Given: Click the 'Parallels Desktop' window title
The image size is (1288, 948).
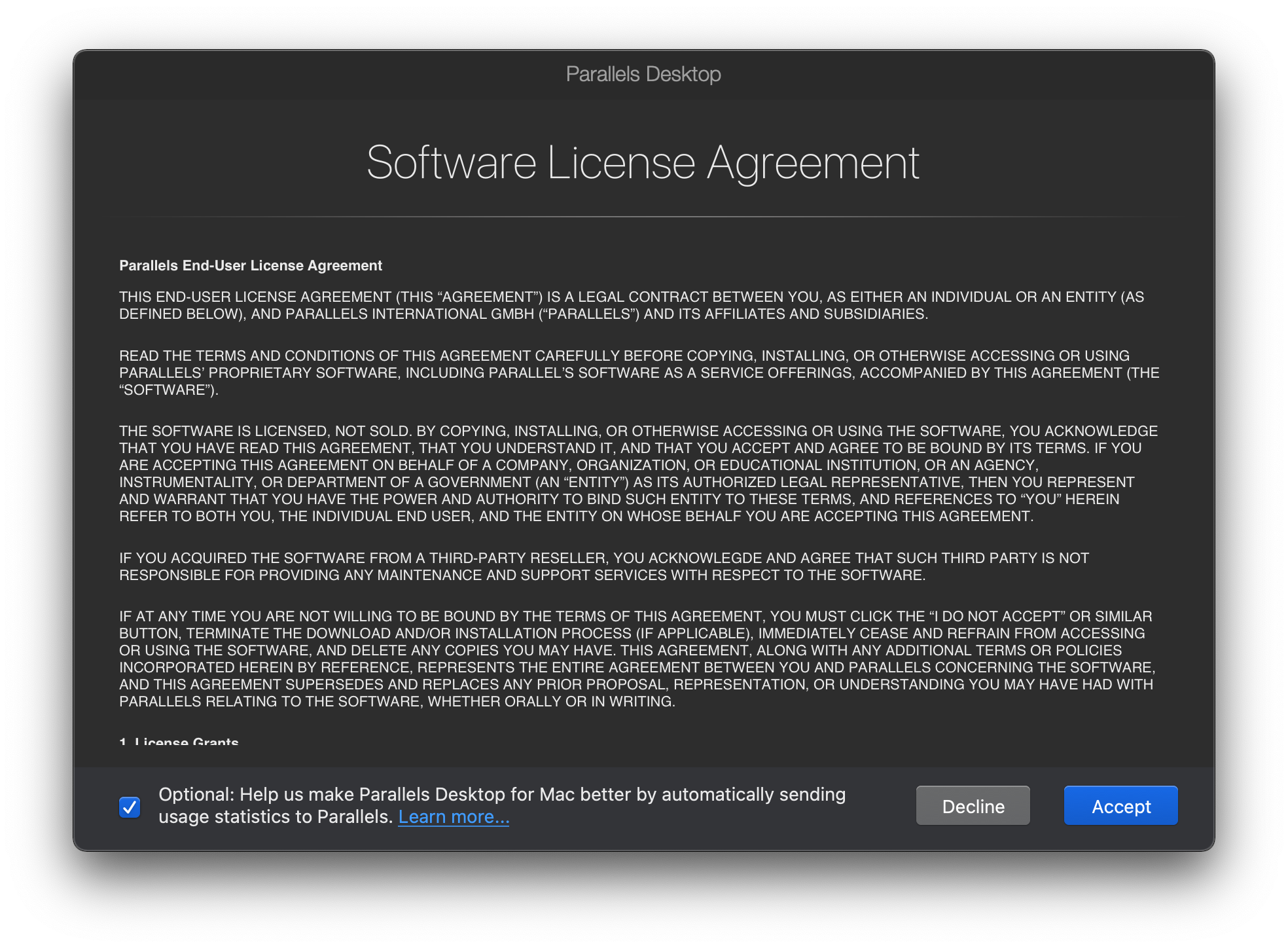Looking at the screenshot, I should pos(643,74).
